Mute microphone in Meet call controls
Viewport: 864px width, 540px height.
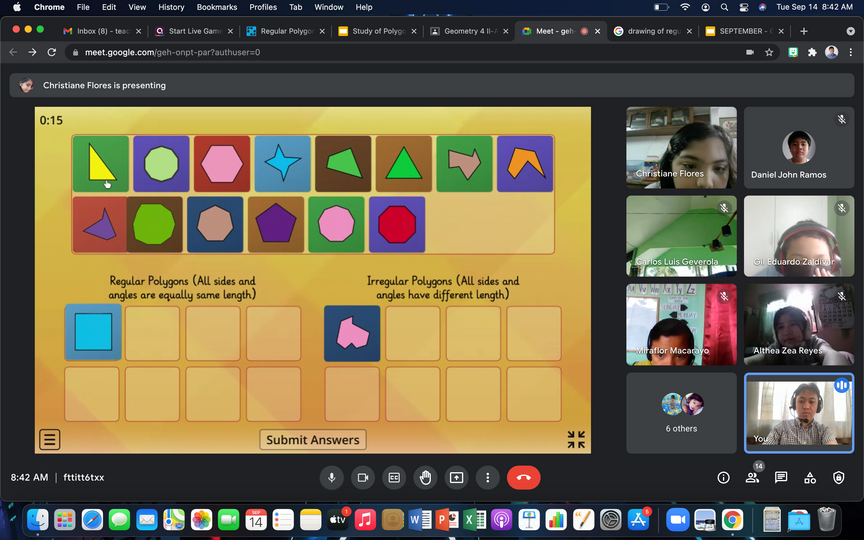[331, 478]
